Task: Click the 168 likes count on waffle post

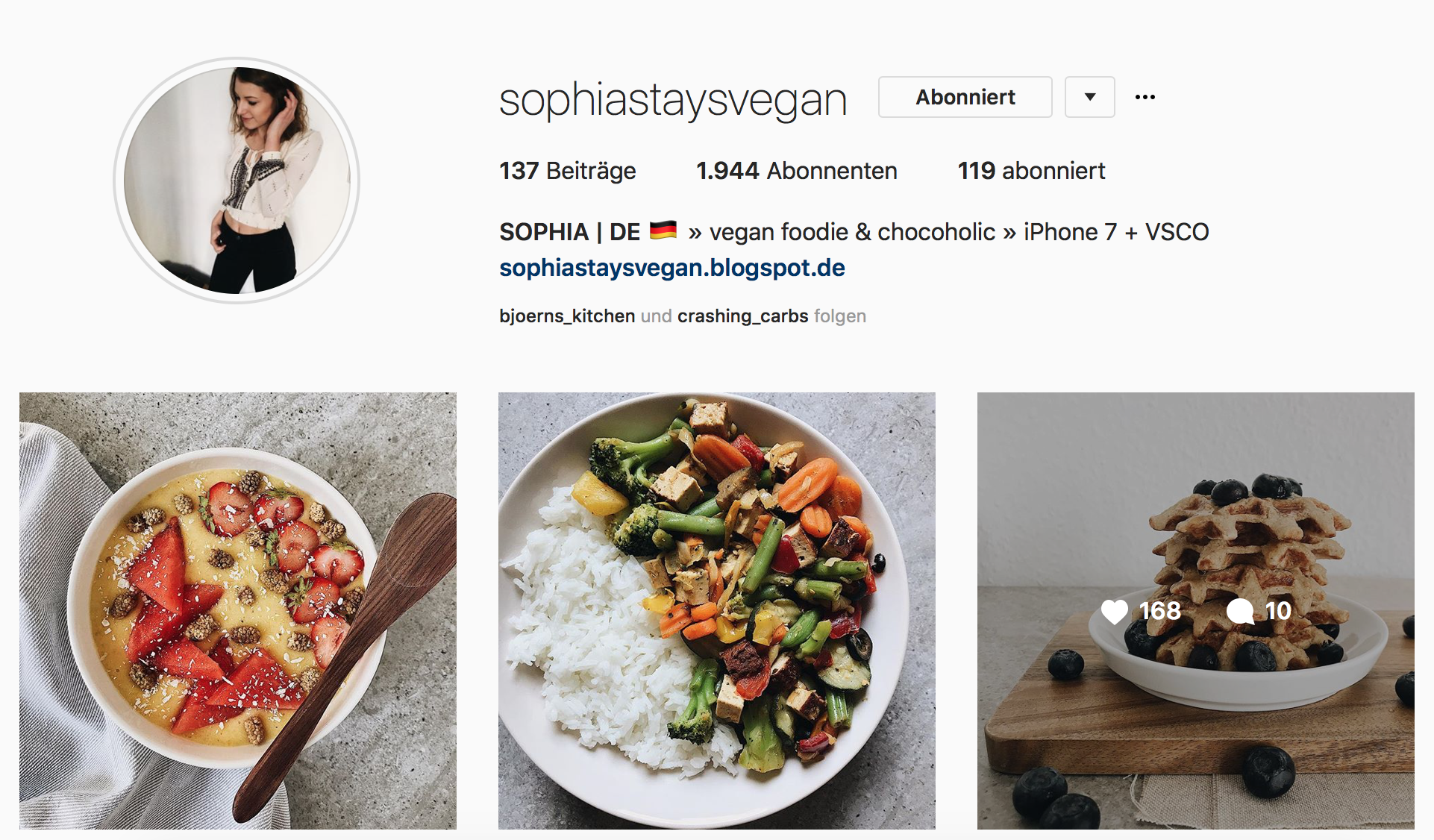Action: [x=1159, y=611]
